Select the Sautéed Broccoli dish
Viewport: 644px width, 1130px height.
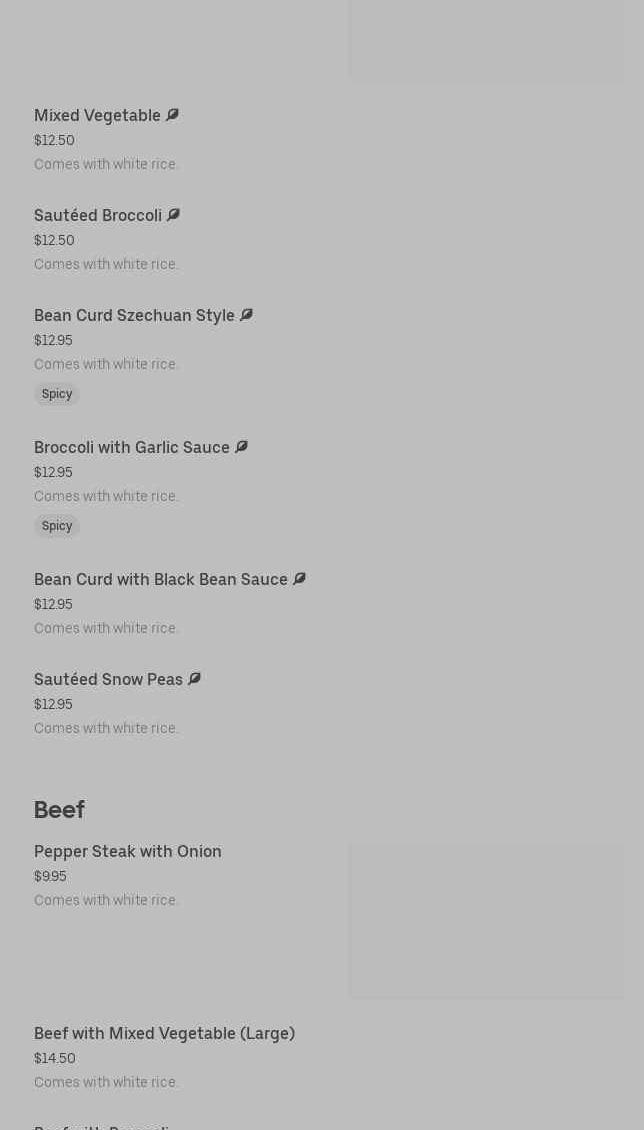click(x=98, y=216)
